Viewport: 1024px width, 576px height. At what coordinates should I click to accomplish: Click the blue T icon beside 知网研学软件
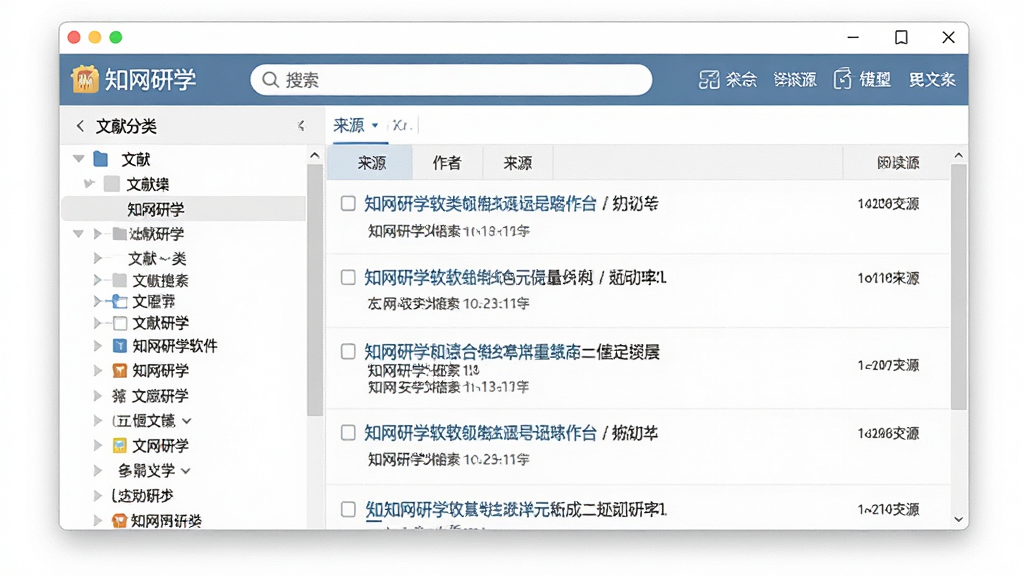(x=120, y=345)
